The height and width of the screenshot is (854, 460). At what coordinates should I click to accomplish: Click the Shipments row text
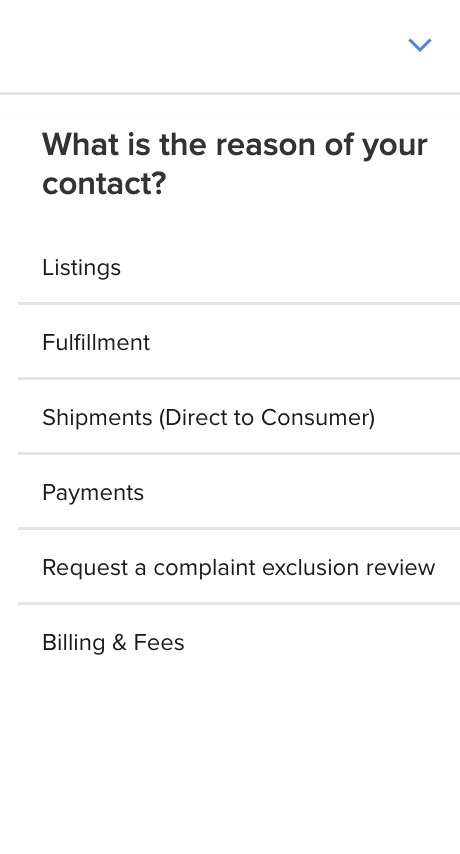[x=208, y=418]
